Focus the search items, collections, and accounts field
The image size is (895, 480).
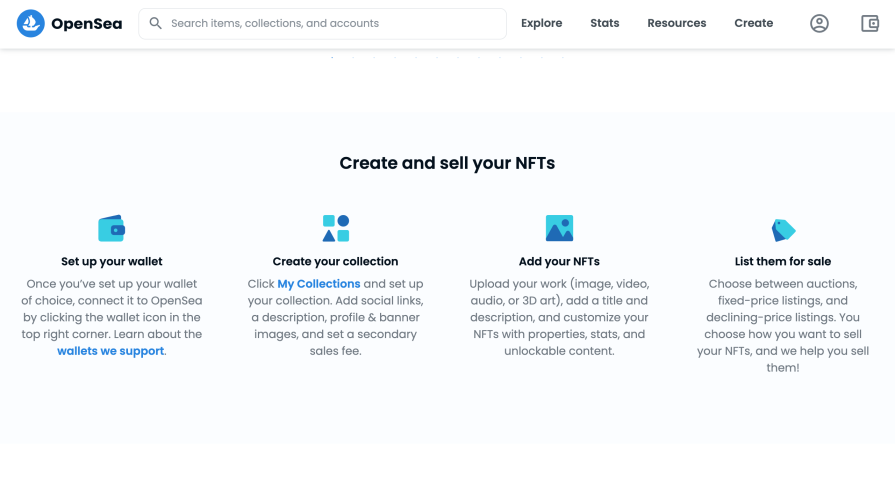[322, 23]
